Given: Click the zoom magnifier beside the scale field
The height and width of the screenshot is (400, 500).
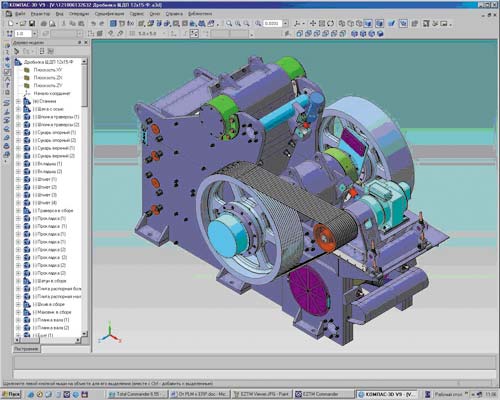Looking at the screenshot, I should click(258, 23).
